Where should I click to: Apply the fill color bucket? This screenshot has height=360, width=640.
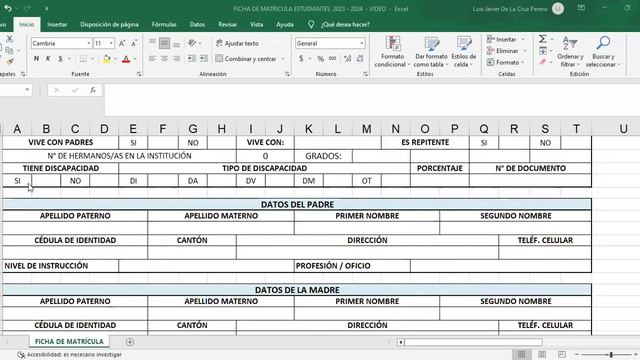107,59
